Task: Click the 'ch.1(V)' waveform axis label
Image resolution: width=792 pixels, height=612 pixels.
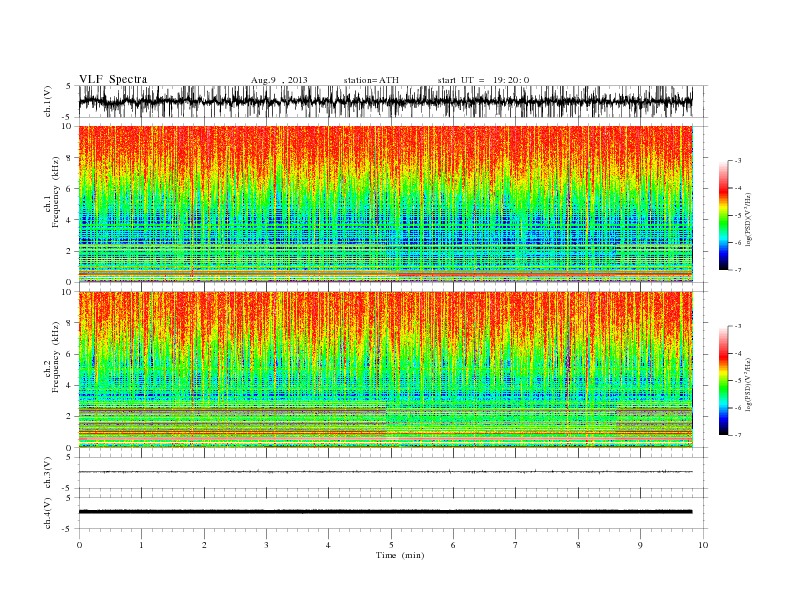Action: [x=48, y=101]
